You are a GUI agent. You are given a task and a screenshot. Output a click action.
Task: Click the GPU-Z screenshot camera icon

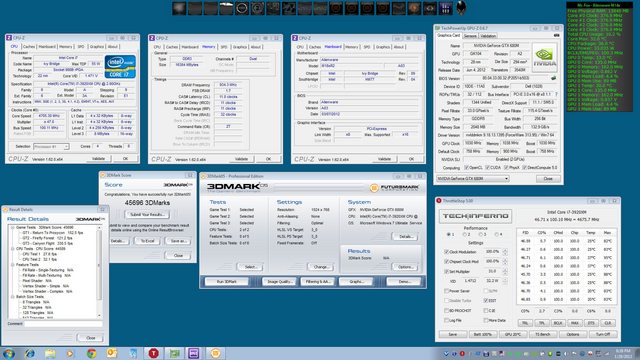pyautogui.click(x=556, y=36)
